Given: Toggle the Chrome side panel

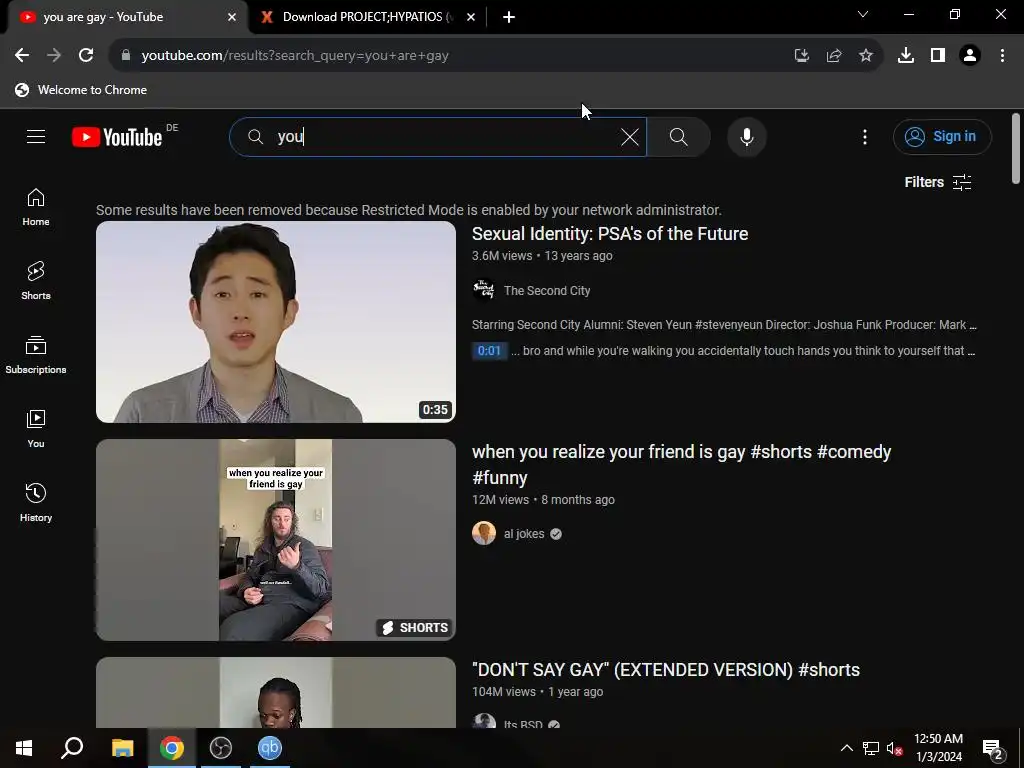Looking at the screenshot, I should (938, 56).
